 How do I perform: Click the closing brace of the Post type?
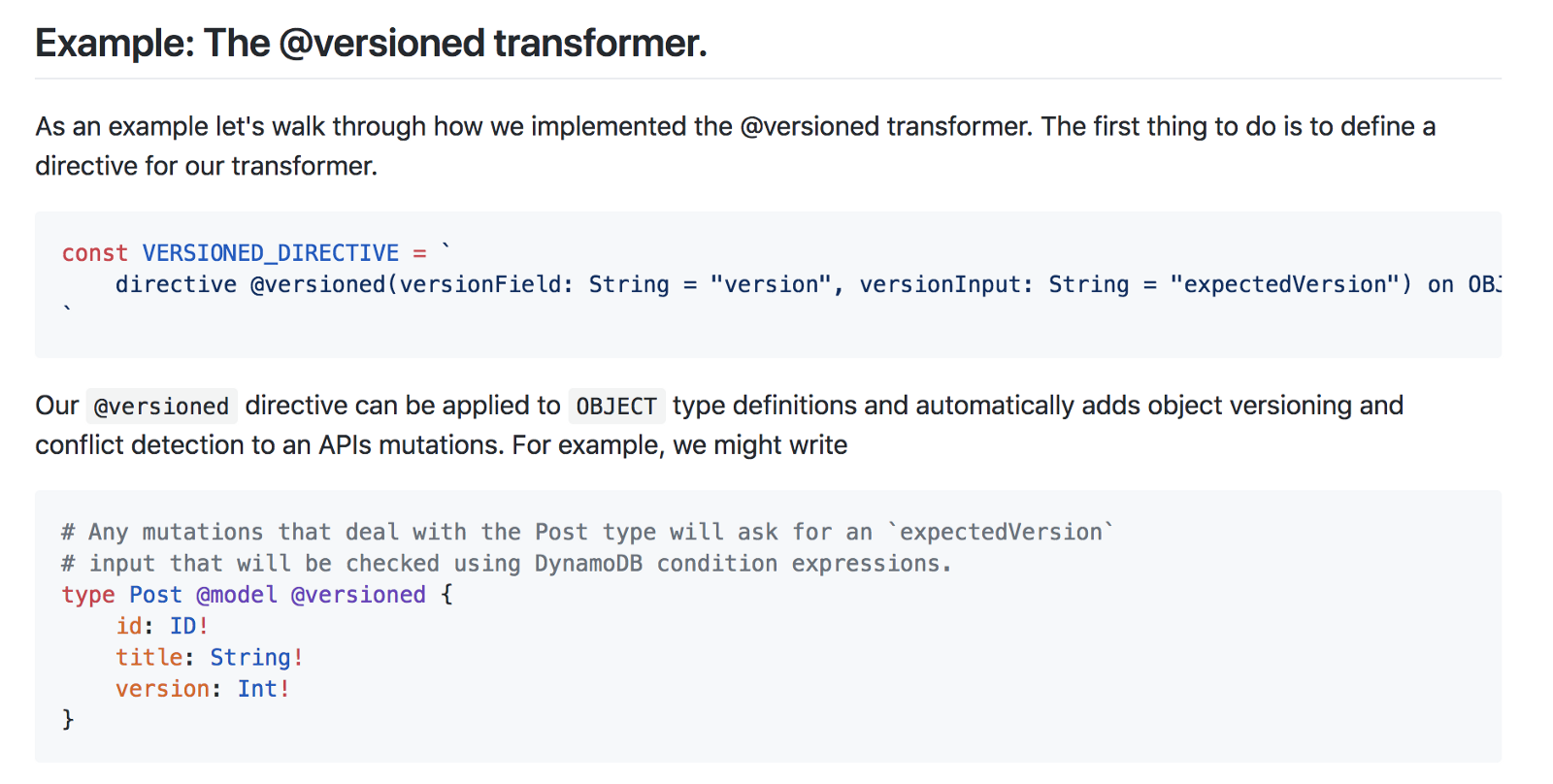coord(68,719)
